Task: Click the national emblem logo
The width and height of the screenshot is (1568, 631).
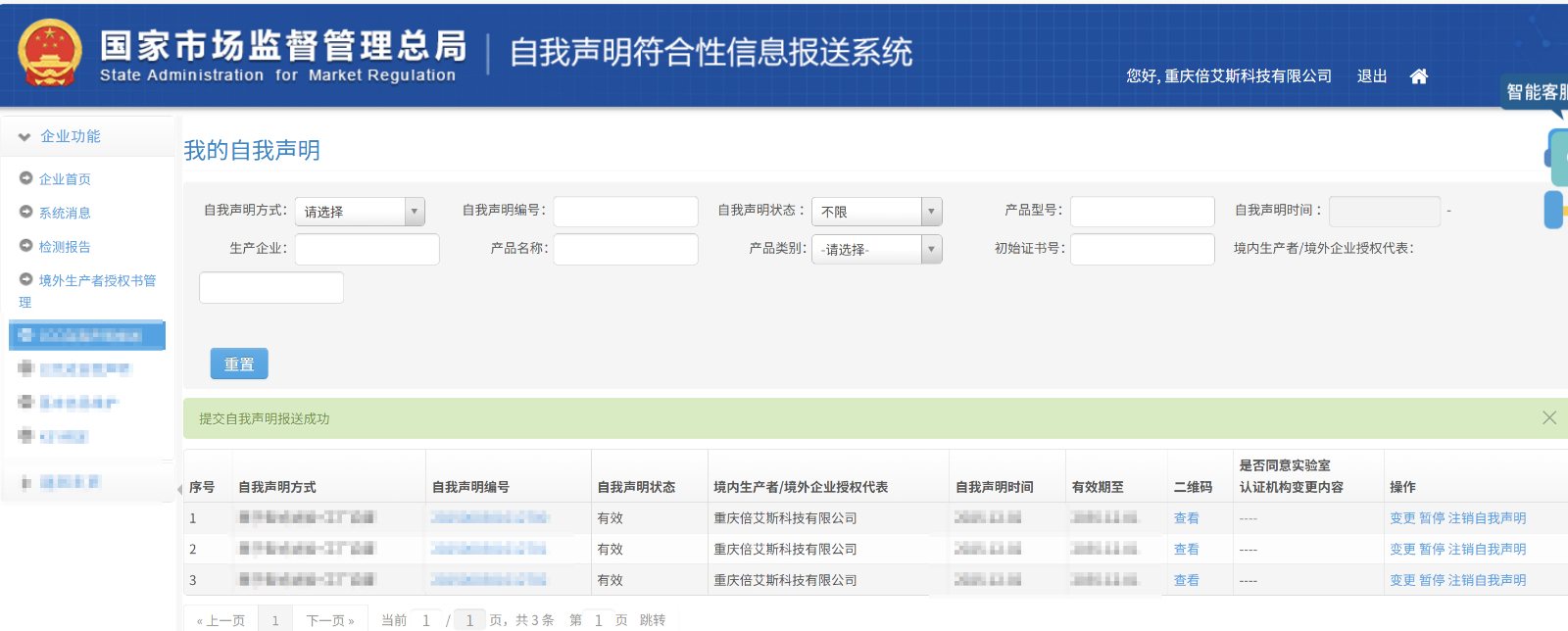Action: click(49, 54)
